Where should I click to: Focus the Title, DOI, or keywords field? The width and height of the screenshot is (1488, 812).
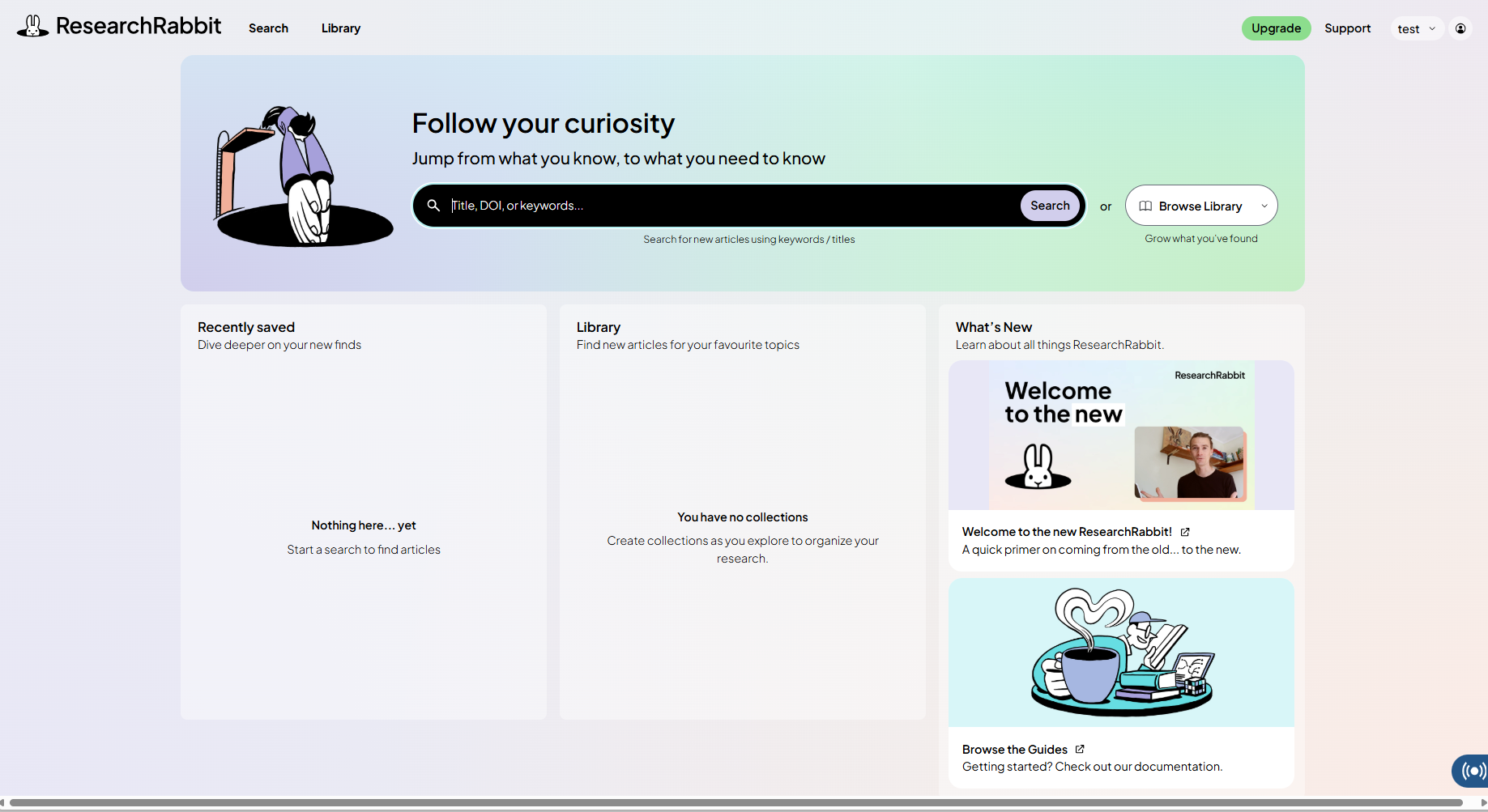point(729,206)
